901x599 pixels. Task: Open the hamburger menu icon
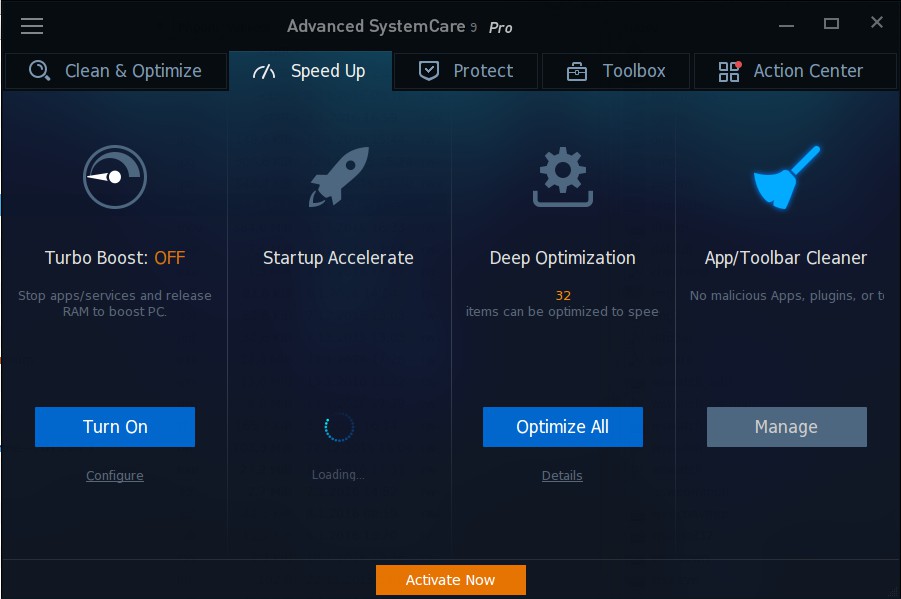pos(32,26)
